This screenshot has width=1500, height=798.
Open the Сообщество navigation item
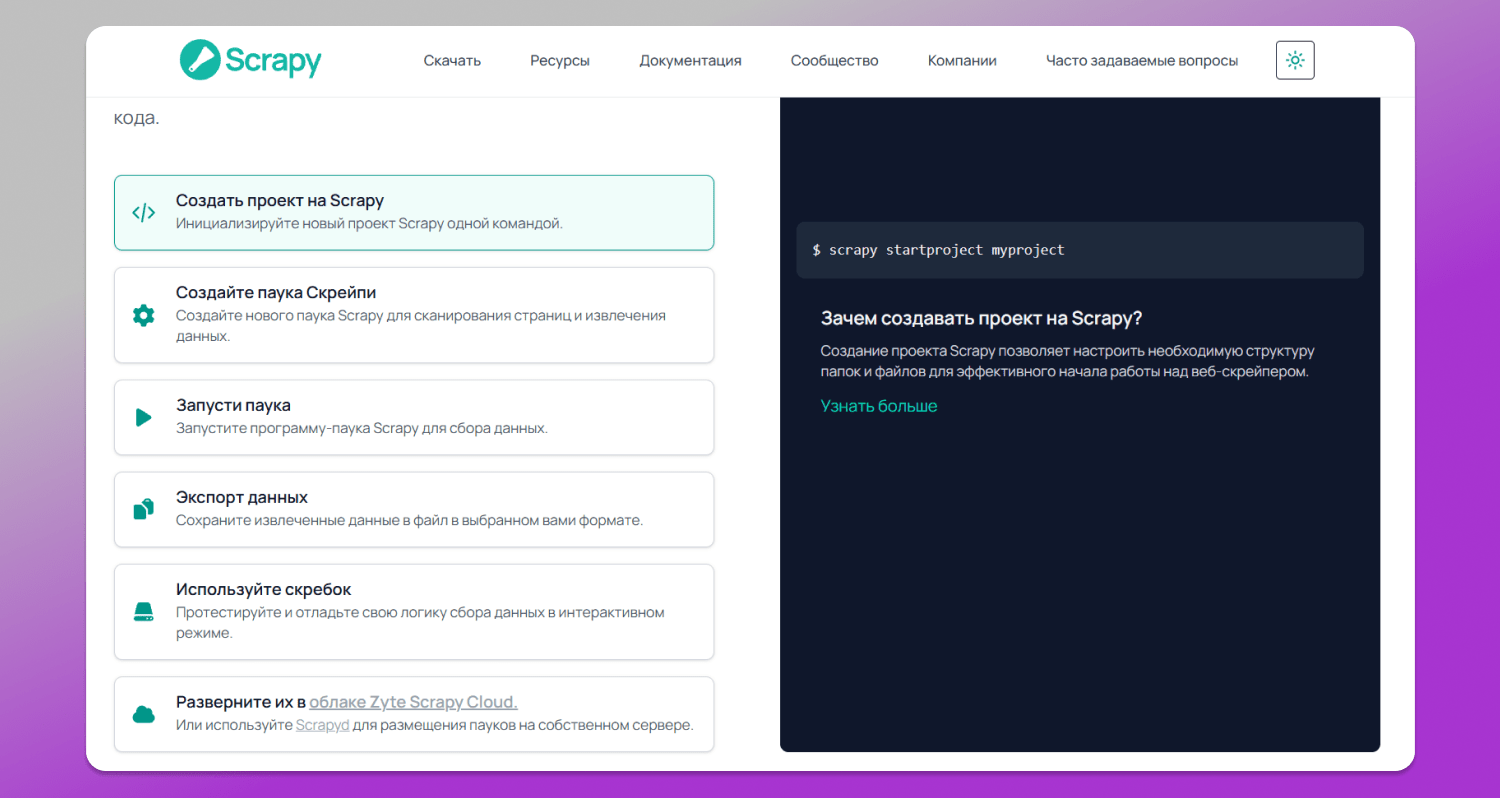tap(834, 60)
